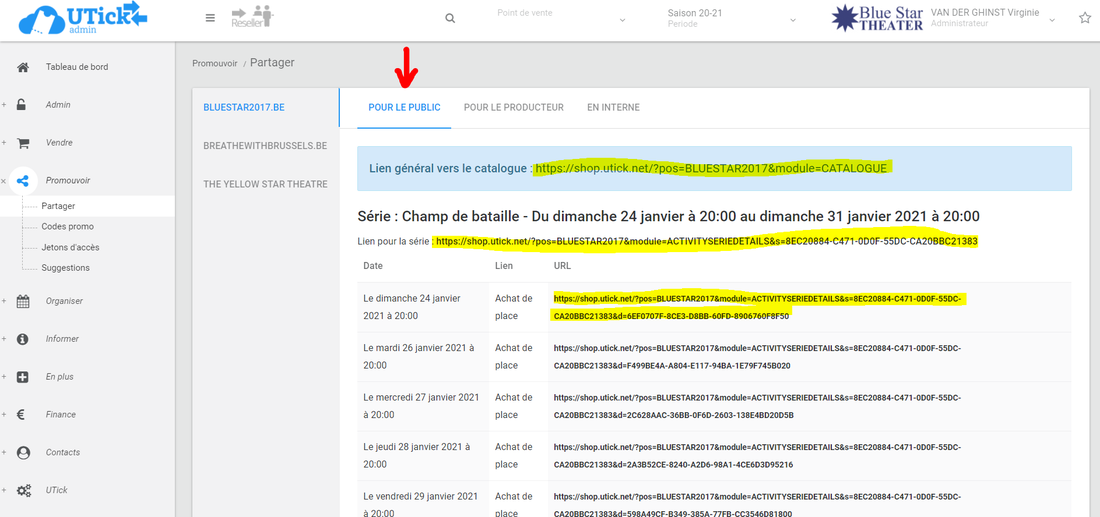The width and height of the screenshot is (1100, 517).
Task: Open the Reseller icon in header
Action: pyautogui.click(x=251, y=17)
